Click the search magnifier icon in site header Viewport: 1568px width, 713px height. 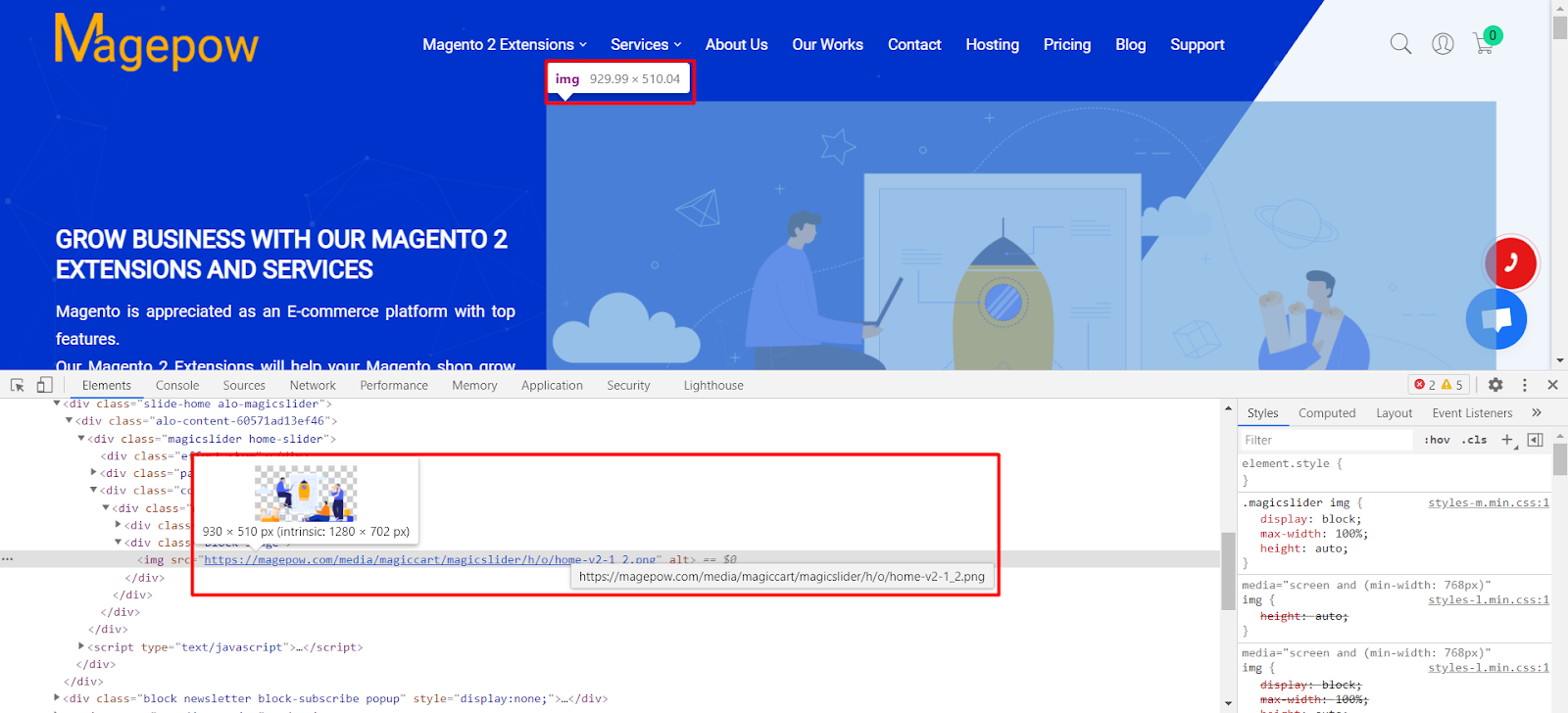tap(1400, 44)
